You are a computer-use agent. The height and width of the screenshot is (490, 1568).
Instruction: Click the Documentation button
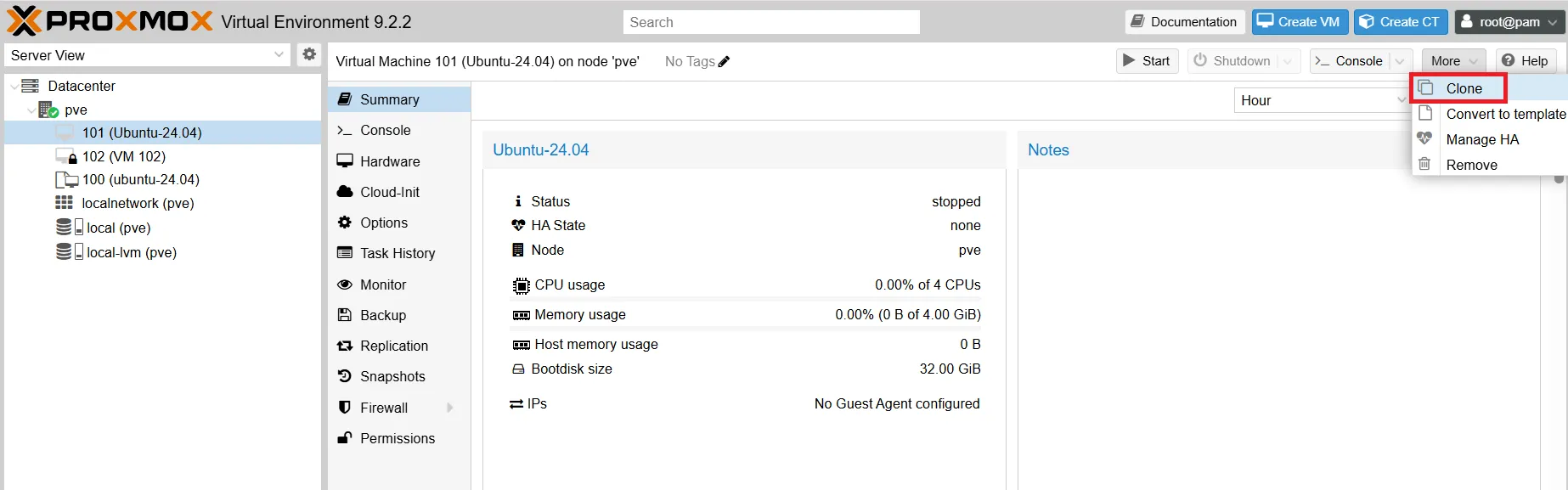coord(1185,22)
